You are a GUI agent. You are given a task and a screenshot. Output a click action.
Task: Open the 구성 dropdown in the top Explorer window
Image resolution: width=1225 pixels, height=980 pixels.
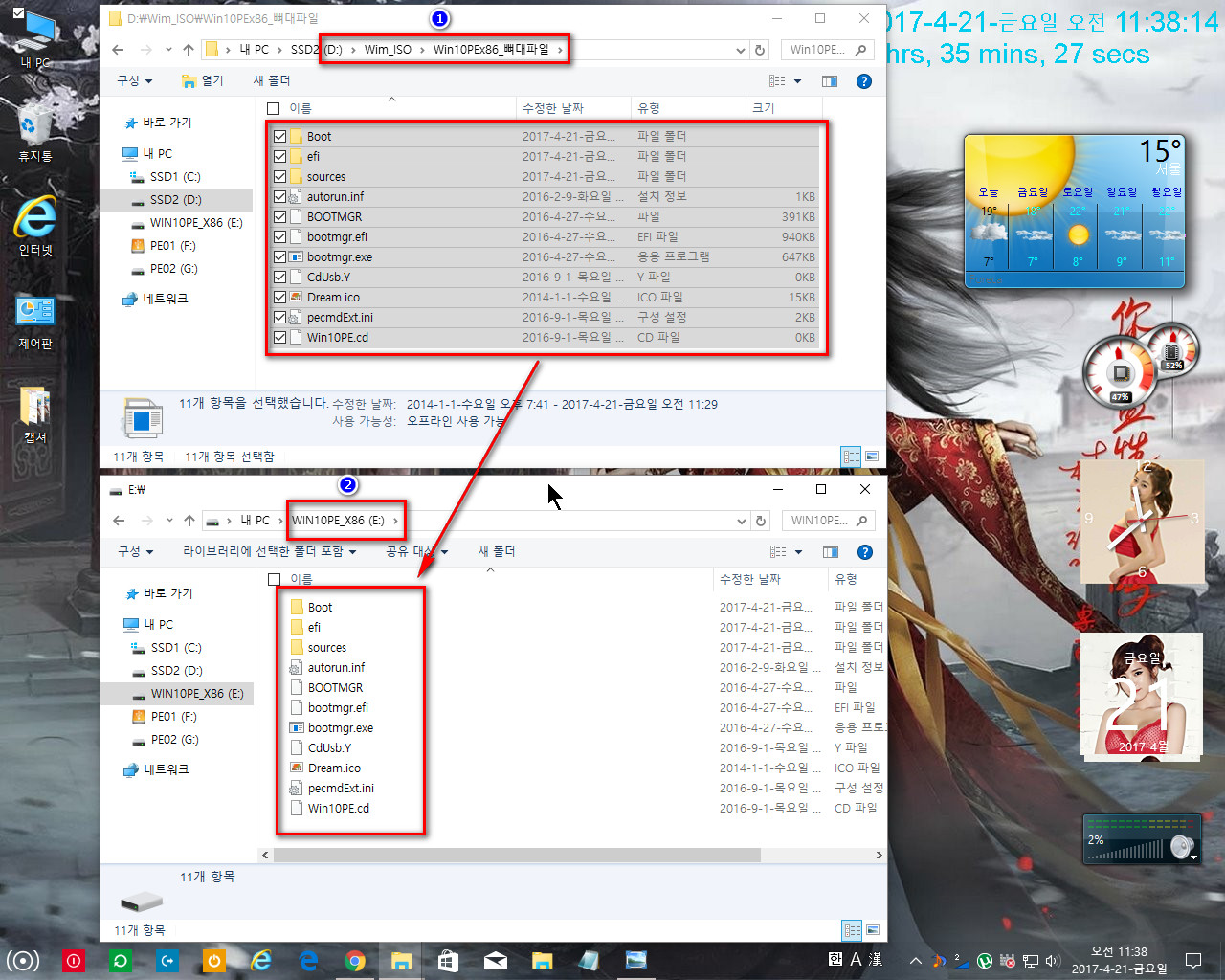[135, 81]
